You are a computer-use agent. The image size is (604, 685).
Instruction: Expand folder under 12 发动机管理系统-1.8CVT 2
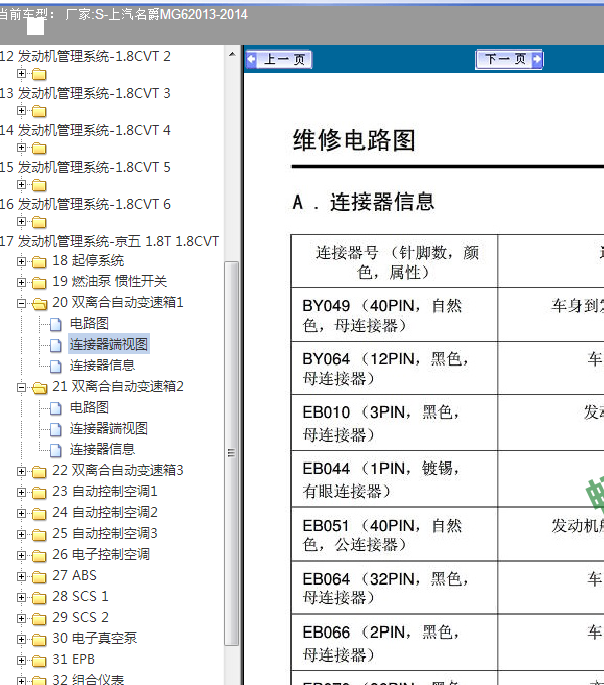click(21, 74)
